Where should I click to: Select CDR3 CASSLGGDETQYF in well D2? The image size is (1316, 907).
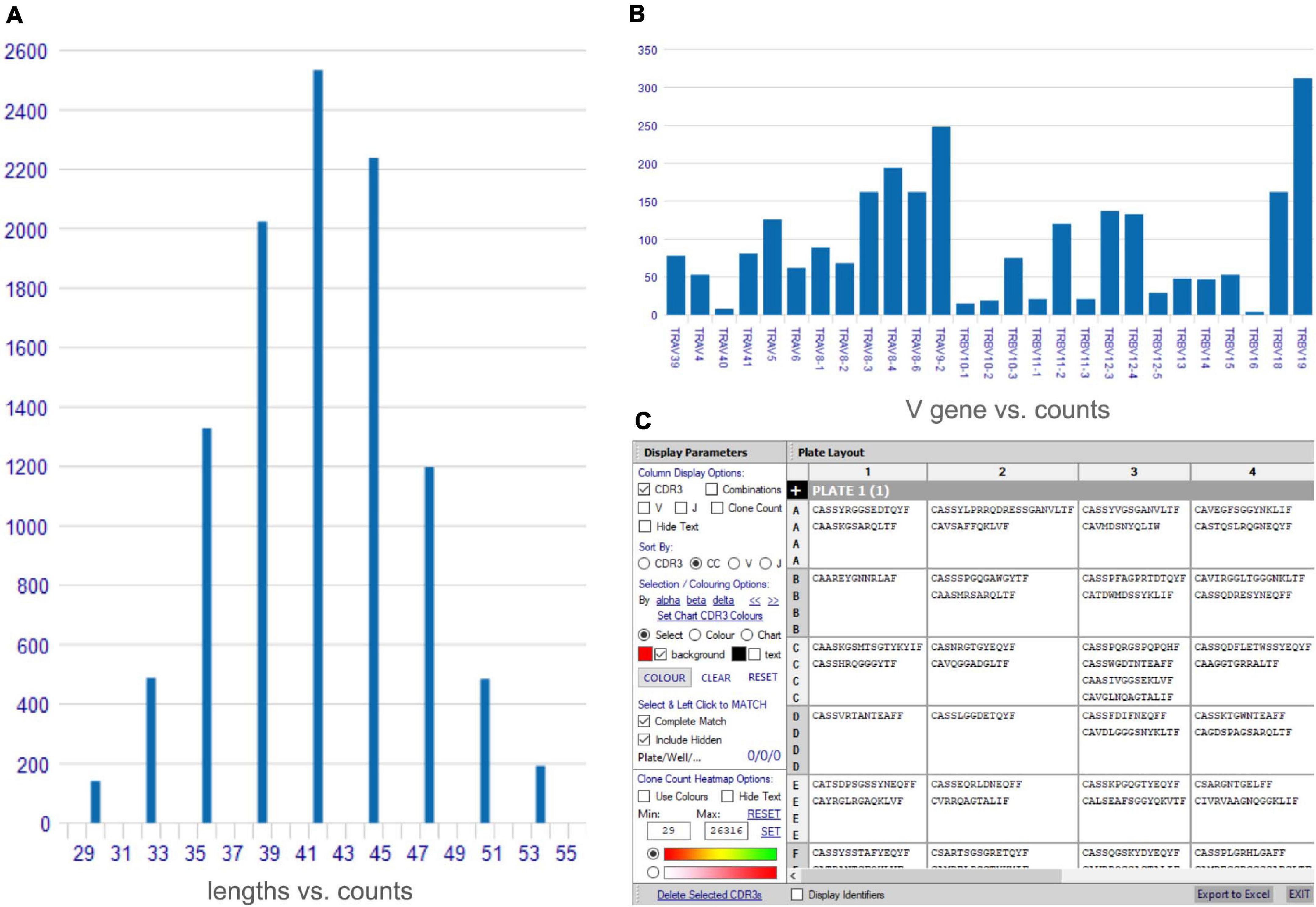[x=973, y=716]
